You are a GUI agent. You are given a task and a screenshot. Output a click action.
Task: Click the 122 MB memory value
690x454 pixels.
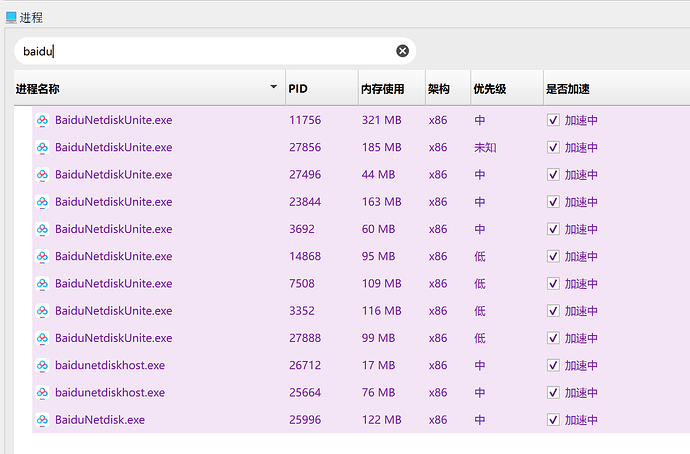pyautogui.click(x=382, y=420)
